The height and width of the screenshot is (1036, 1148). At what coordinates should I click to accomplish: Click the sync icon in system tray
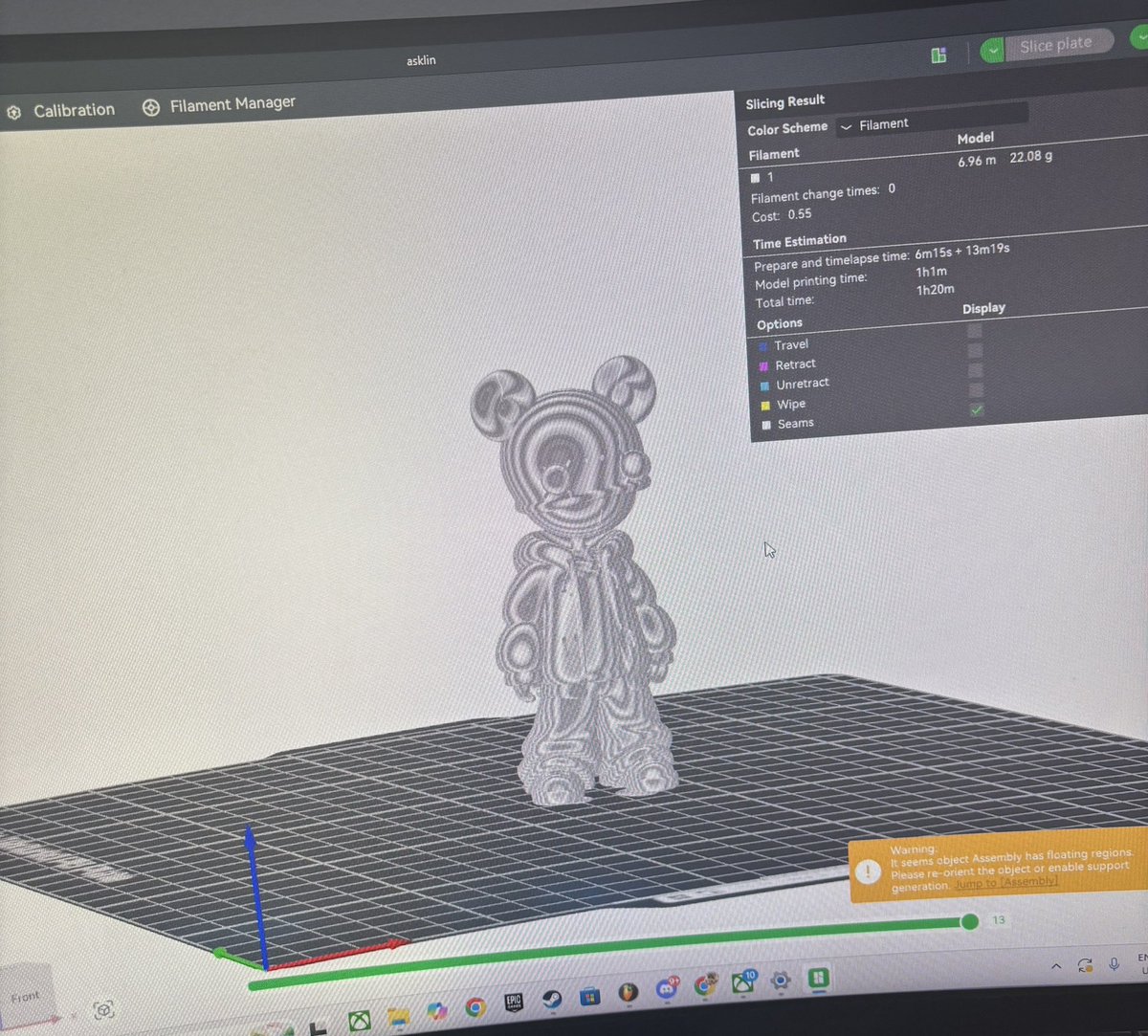coord(1085,965)
